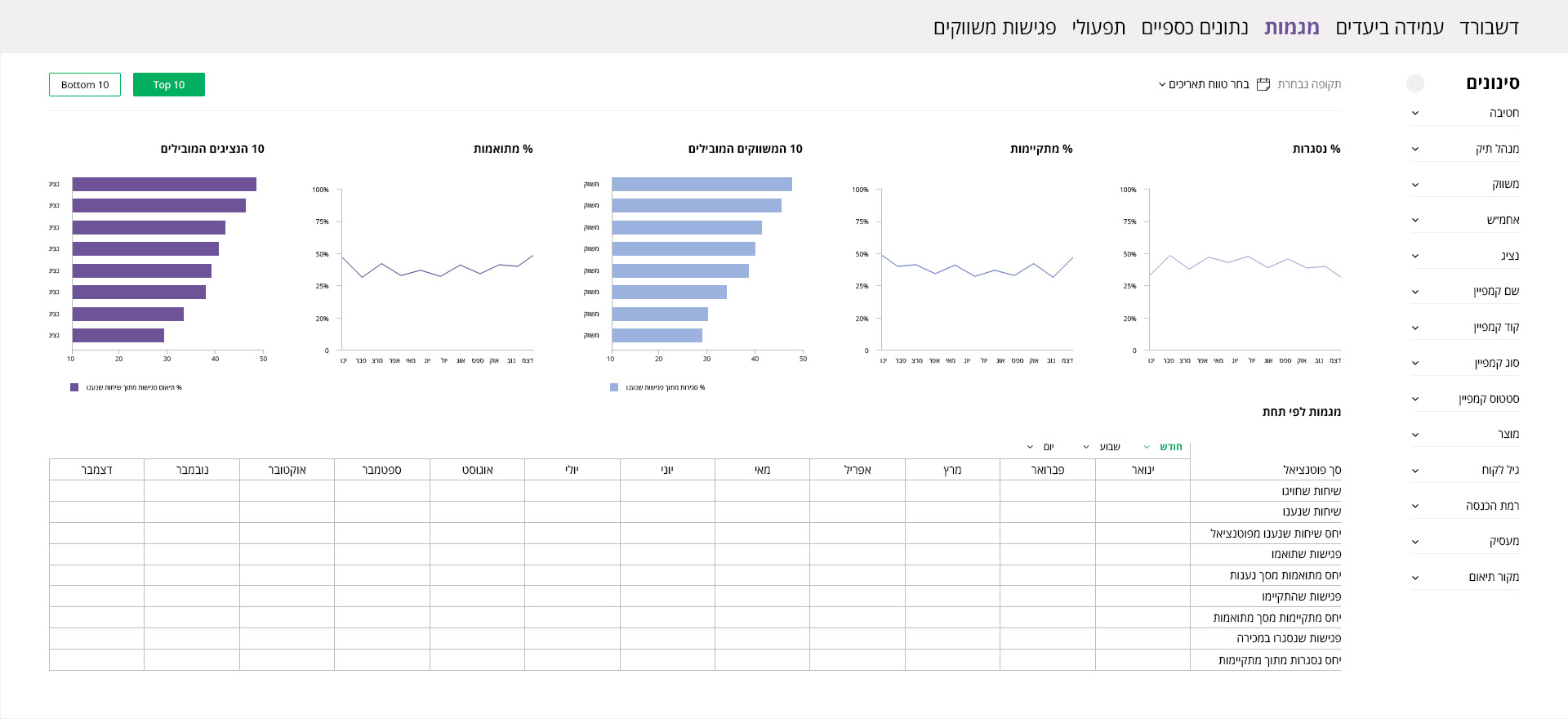
Task: Go to the עמידה ביעדים tab
Action: tap(1389, 28)
